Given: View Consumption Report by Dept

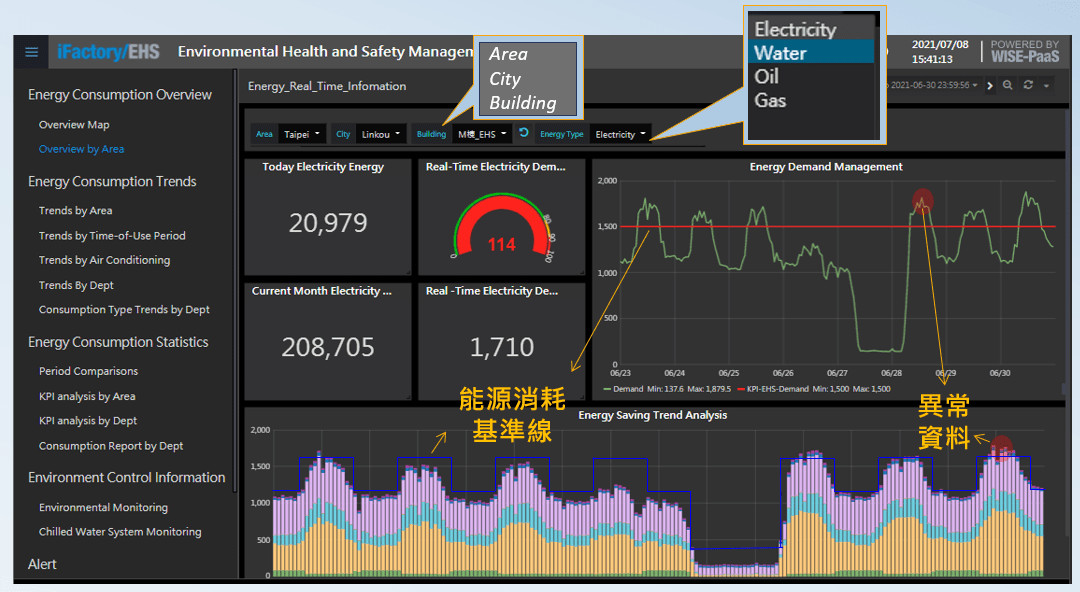Looking at the screenshot, I should pyautogui.click(x=111, y=446).
